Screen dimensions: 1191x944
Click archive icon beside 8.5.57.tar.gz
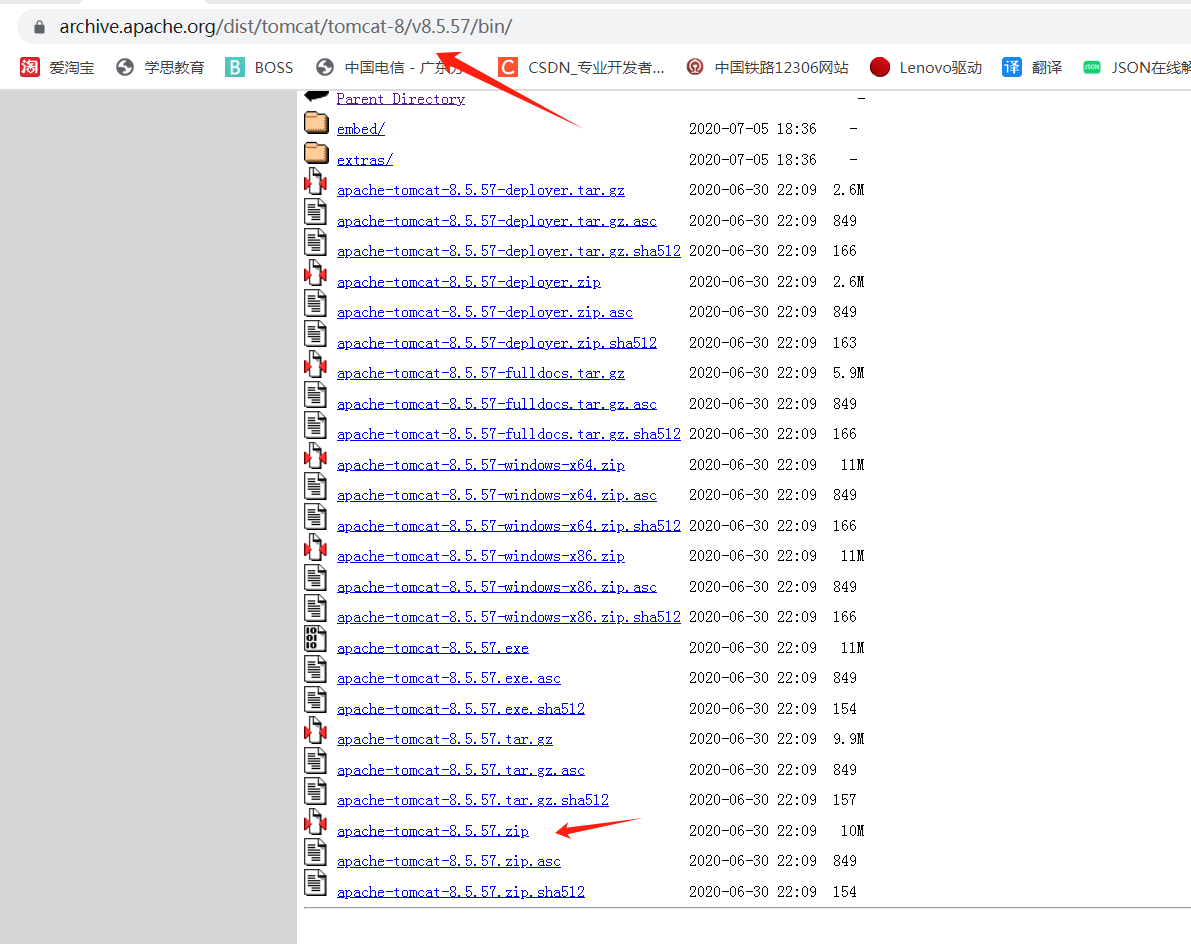315,731
